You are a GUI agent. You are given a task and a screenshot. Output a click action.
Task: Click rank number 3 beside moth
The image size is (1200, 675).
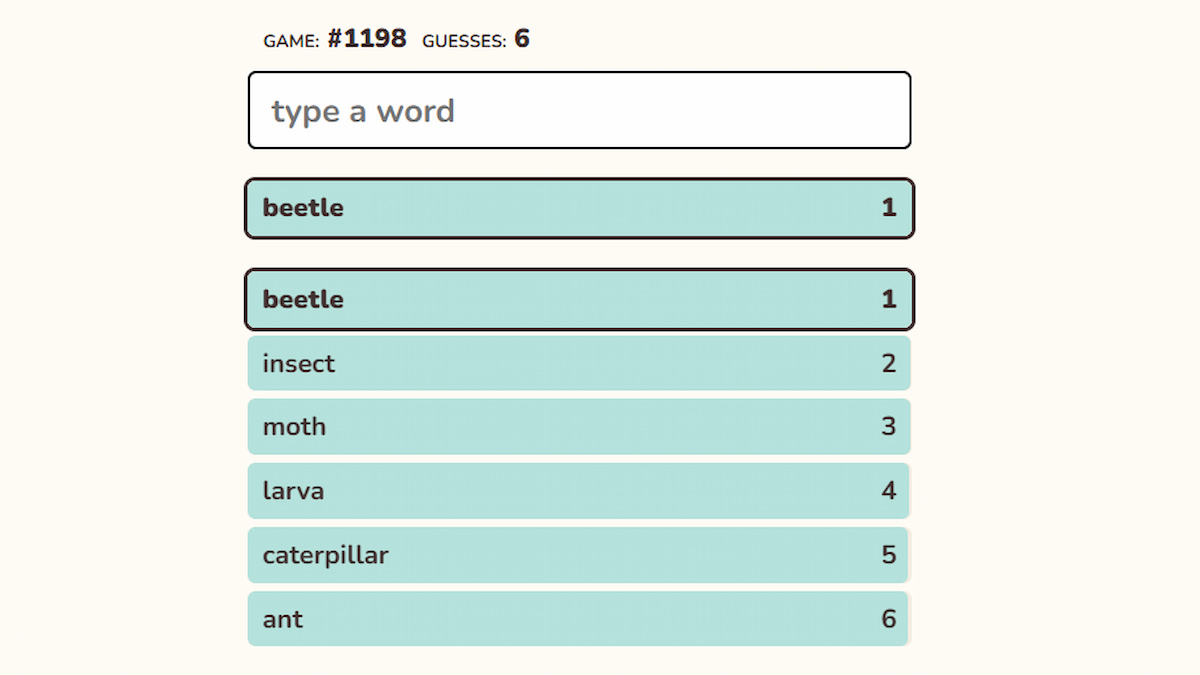click(x=889, y=427)
